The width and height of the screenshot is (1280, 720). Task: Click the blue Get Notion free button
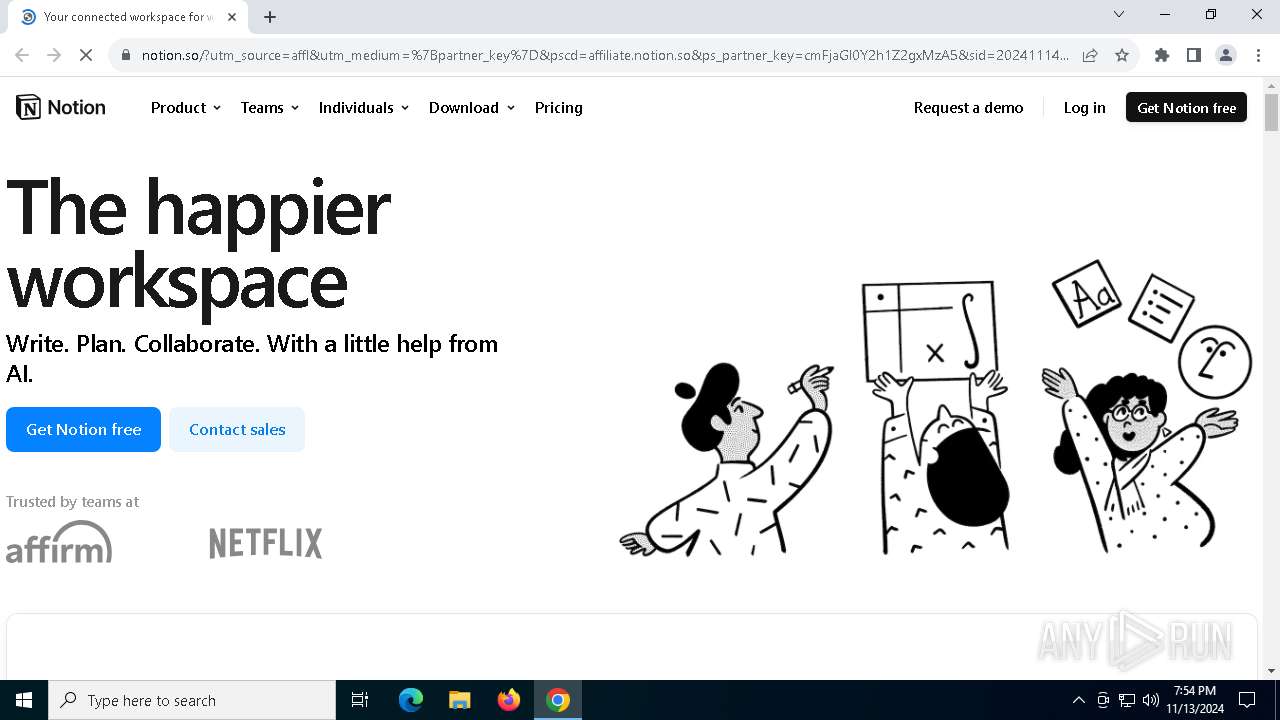(83, 429)
